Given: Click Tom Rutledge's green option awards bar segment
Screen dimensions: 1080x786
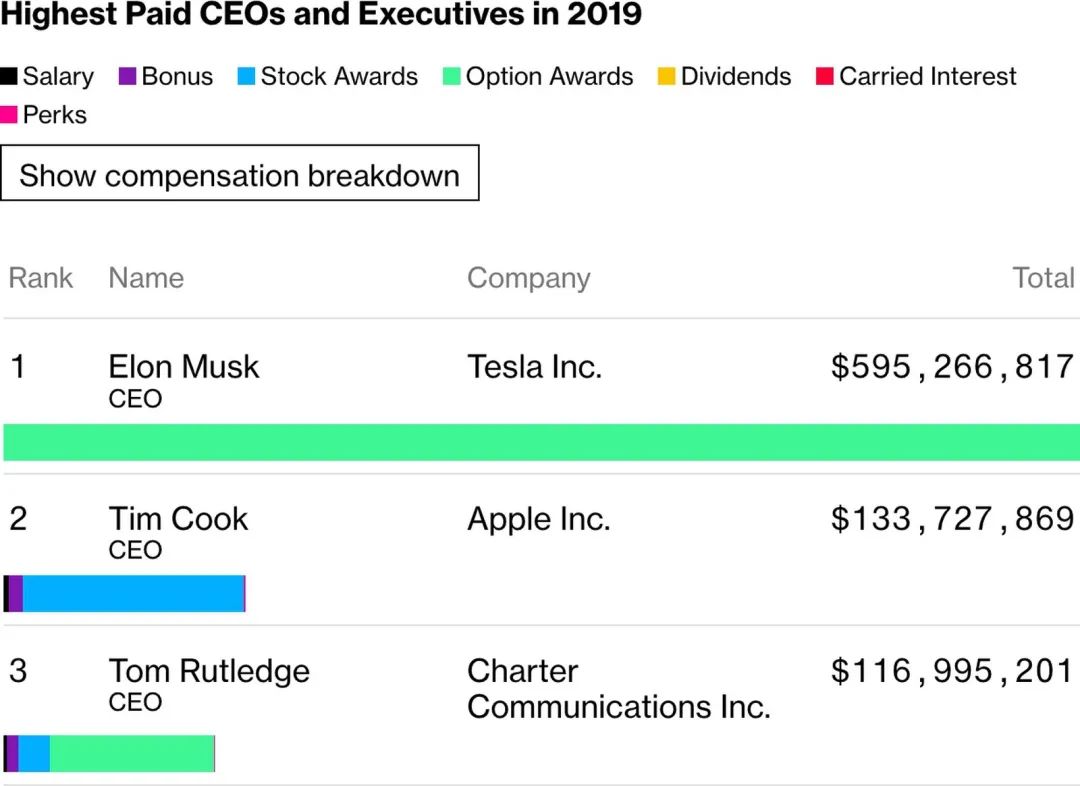Looking at the screenshot, I should pyautogui.click(x=132, y=754).
